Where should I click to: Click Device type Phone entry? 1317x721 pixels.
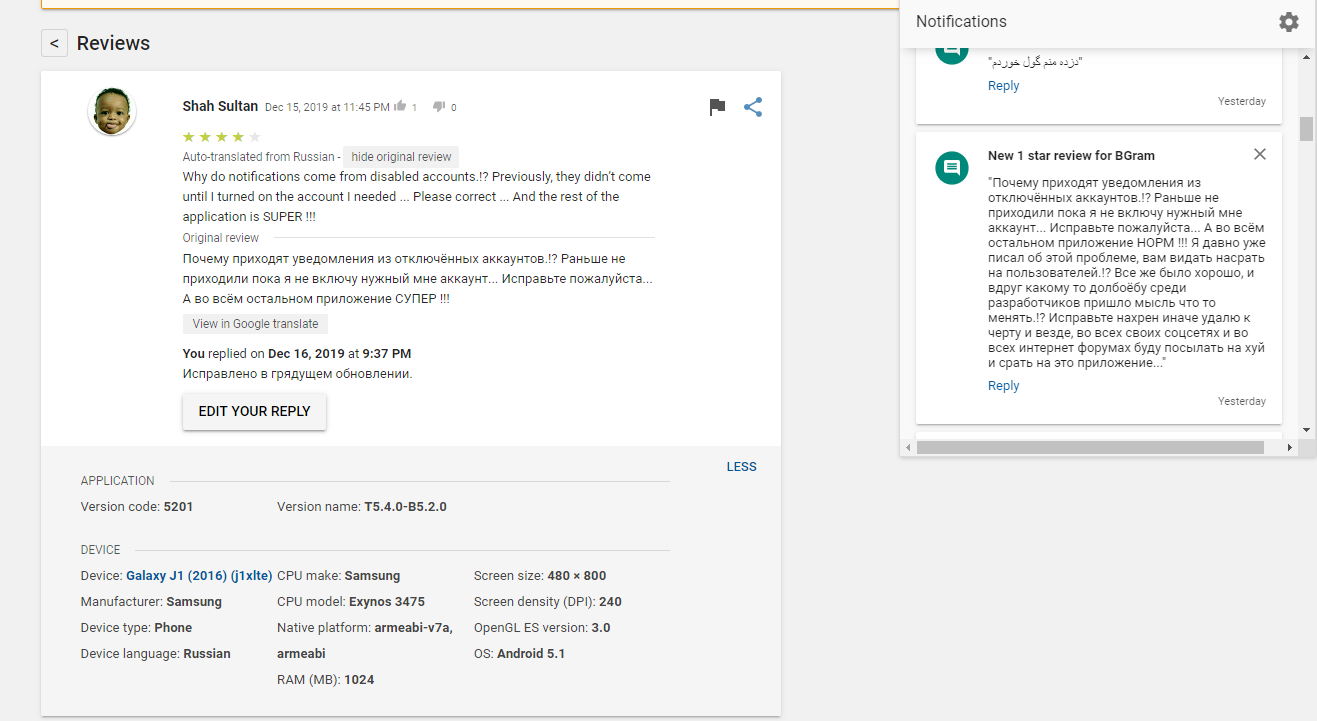coord(136,628)
